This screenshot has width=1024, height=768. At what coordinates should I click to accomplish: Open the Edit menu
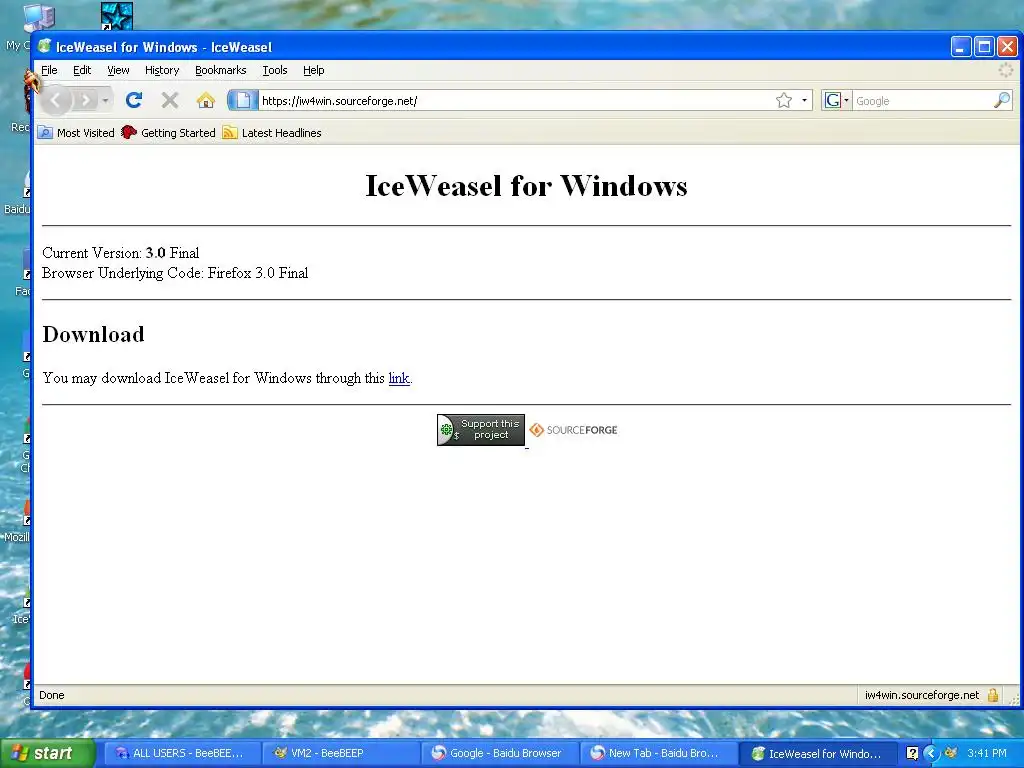click(82, 70)
